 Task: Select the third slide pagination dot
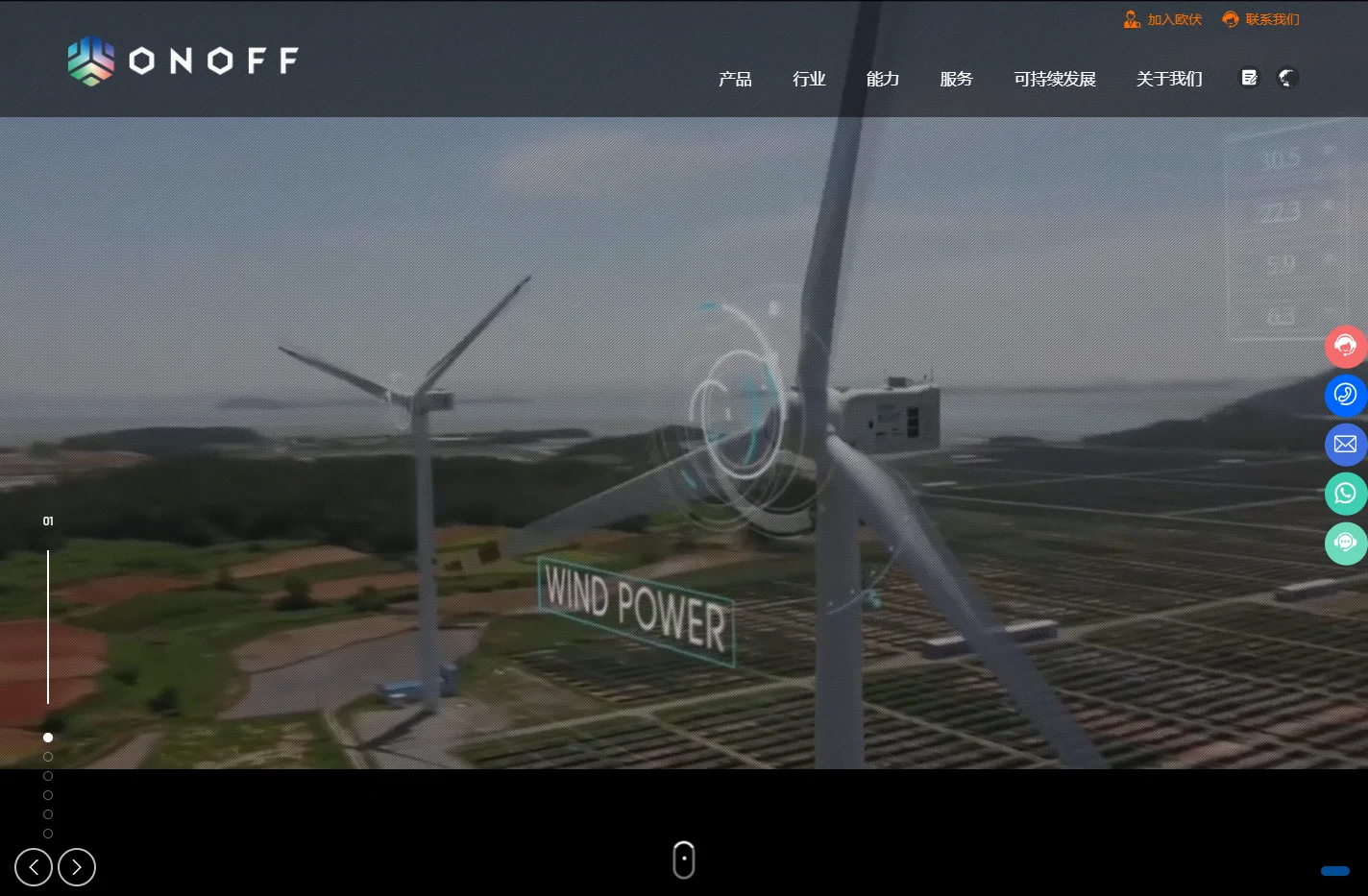[x=48, y=776]
